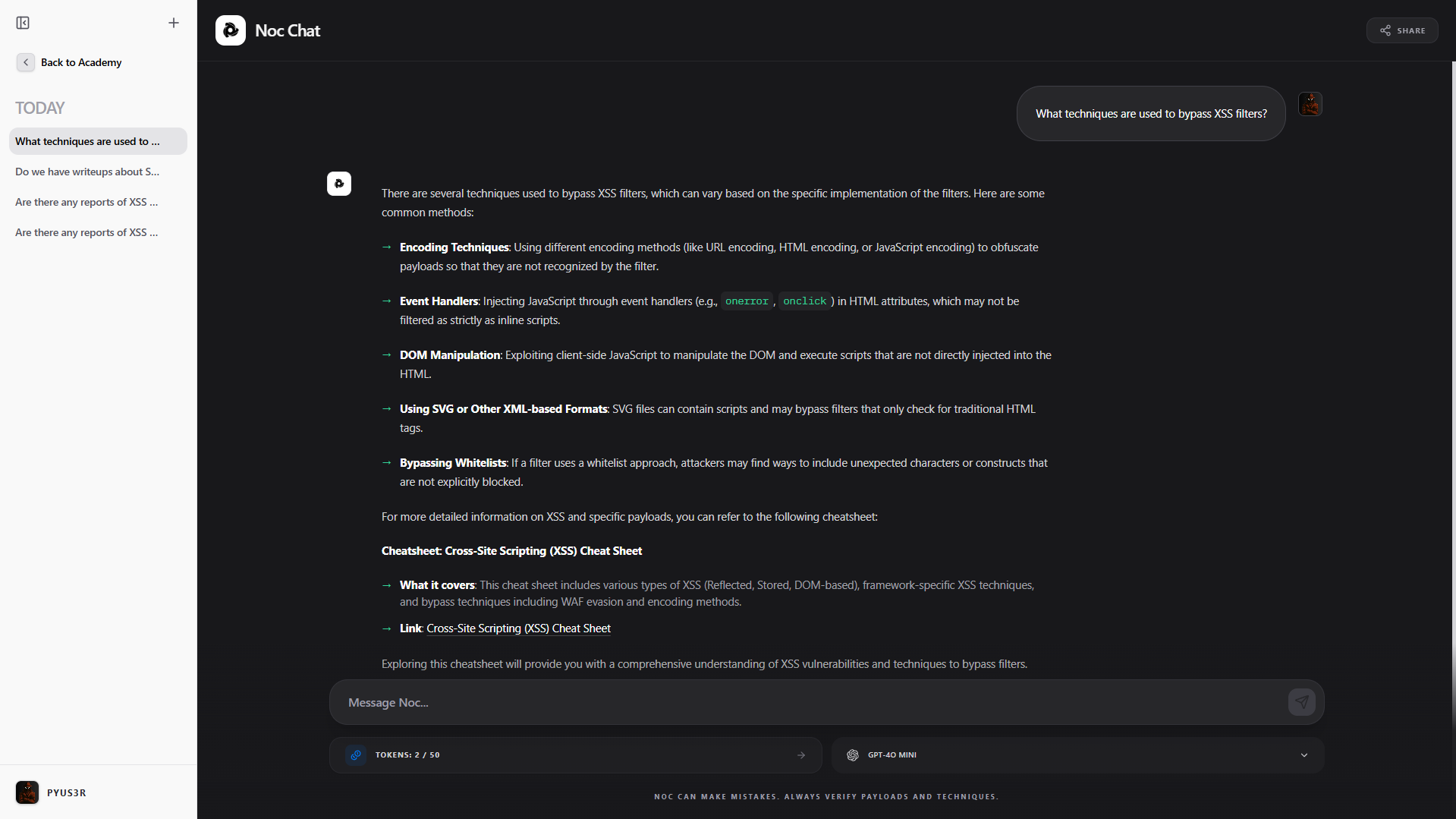This screenshot has width=1456, height=819.
Task: Click the Share button
Action: coord(1402,30)
